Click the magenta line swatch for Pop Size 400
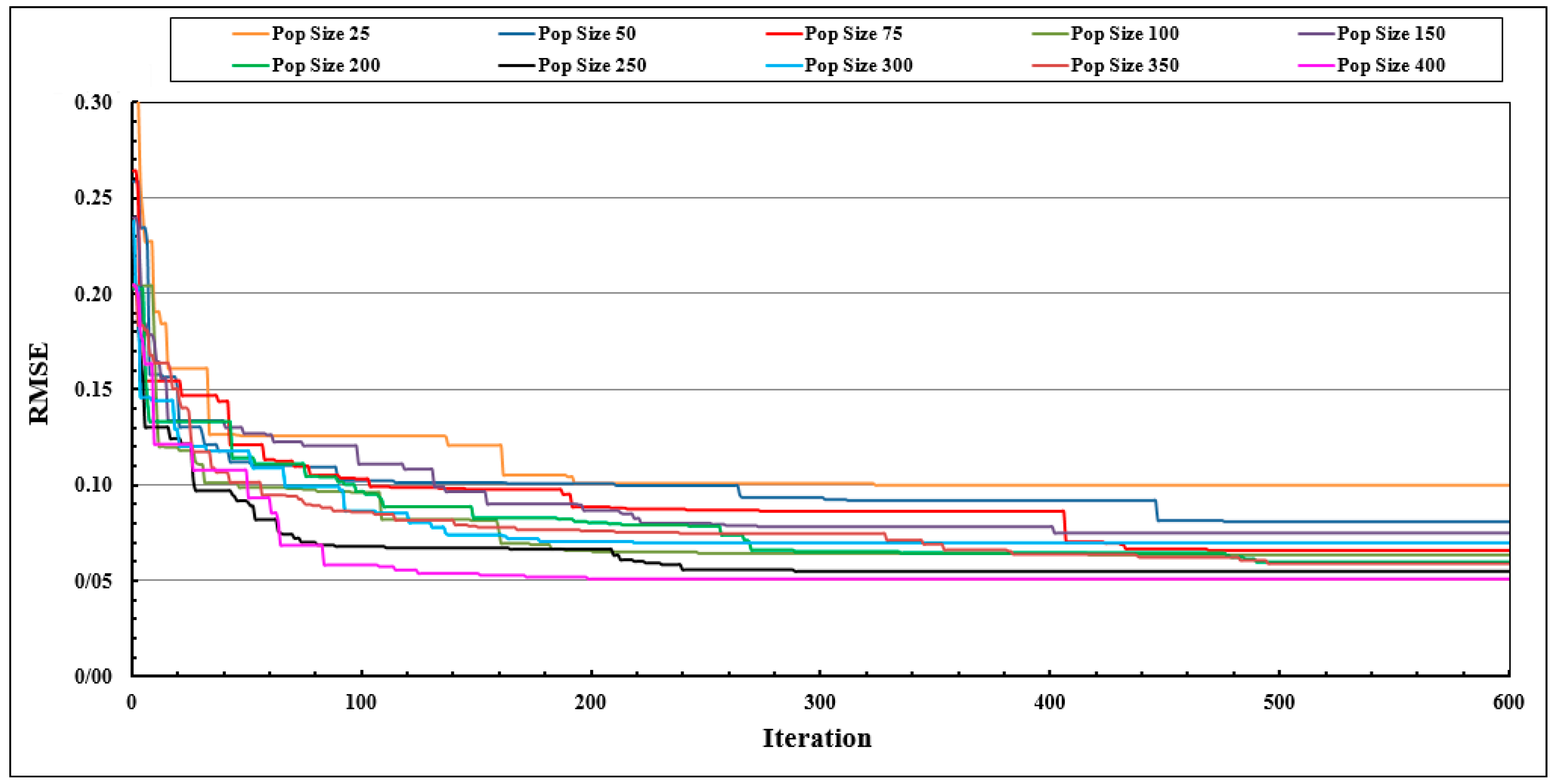This screenshot has width=1555, height=784. click(1315, 65)
